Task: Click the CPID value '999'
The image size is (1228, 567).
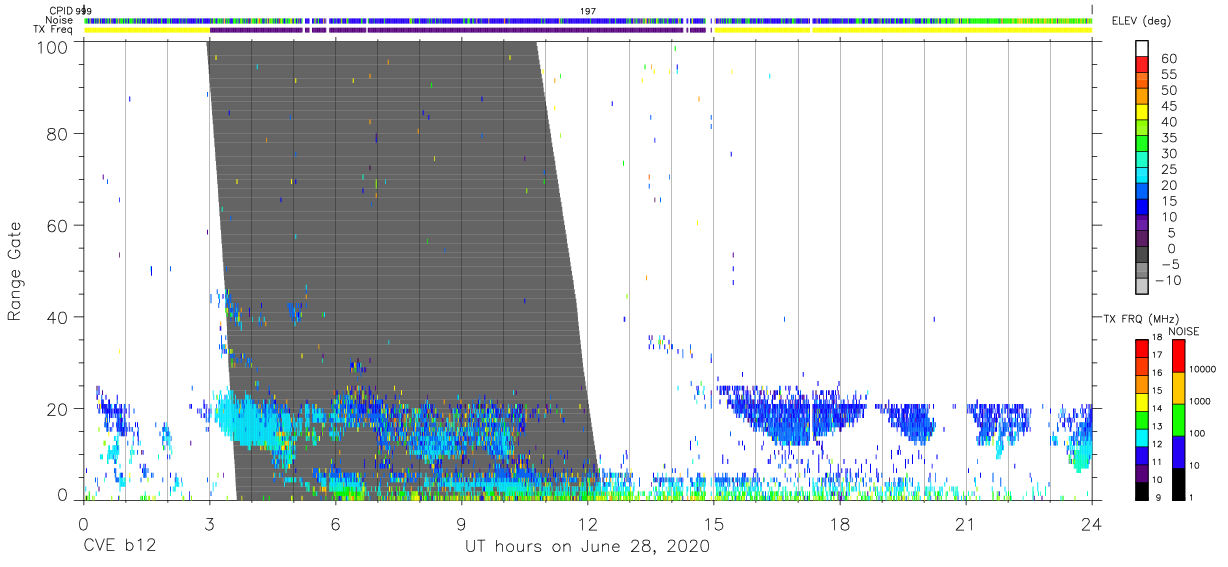Action: click(84, 11)
